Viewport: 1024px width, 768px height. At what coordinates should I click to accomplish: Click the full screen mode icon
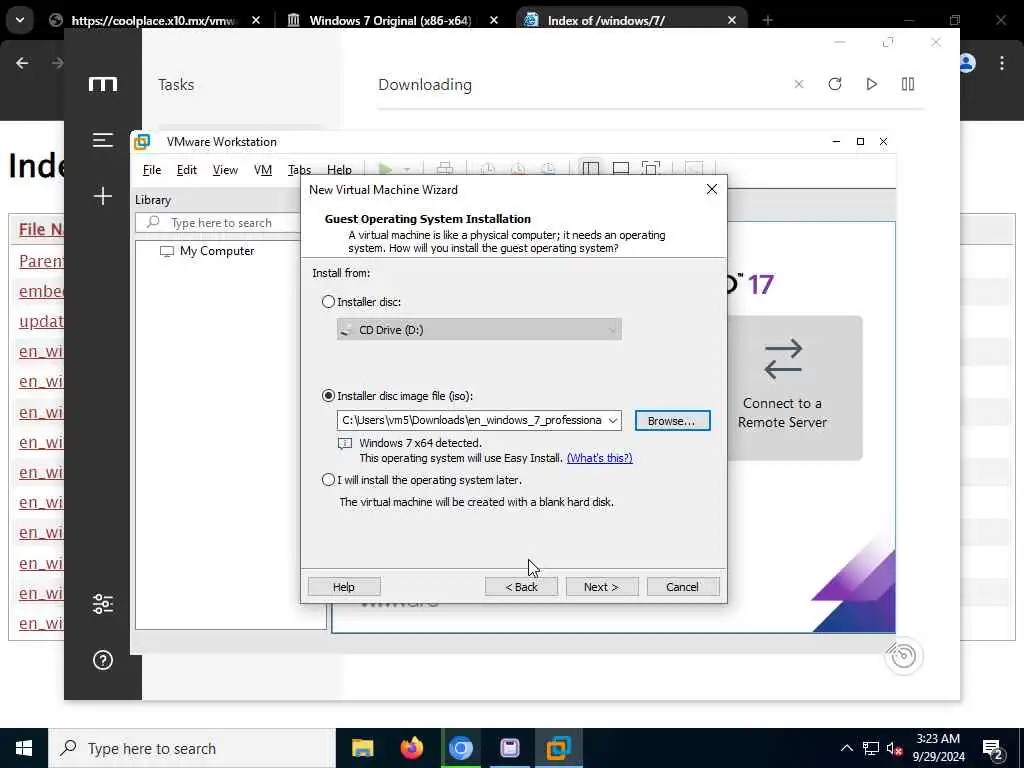coord(651,169)
